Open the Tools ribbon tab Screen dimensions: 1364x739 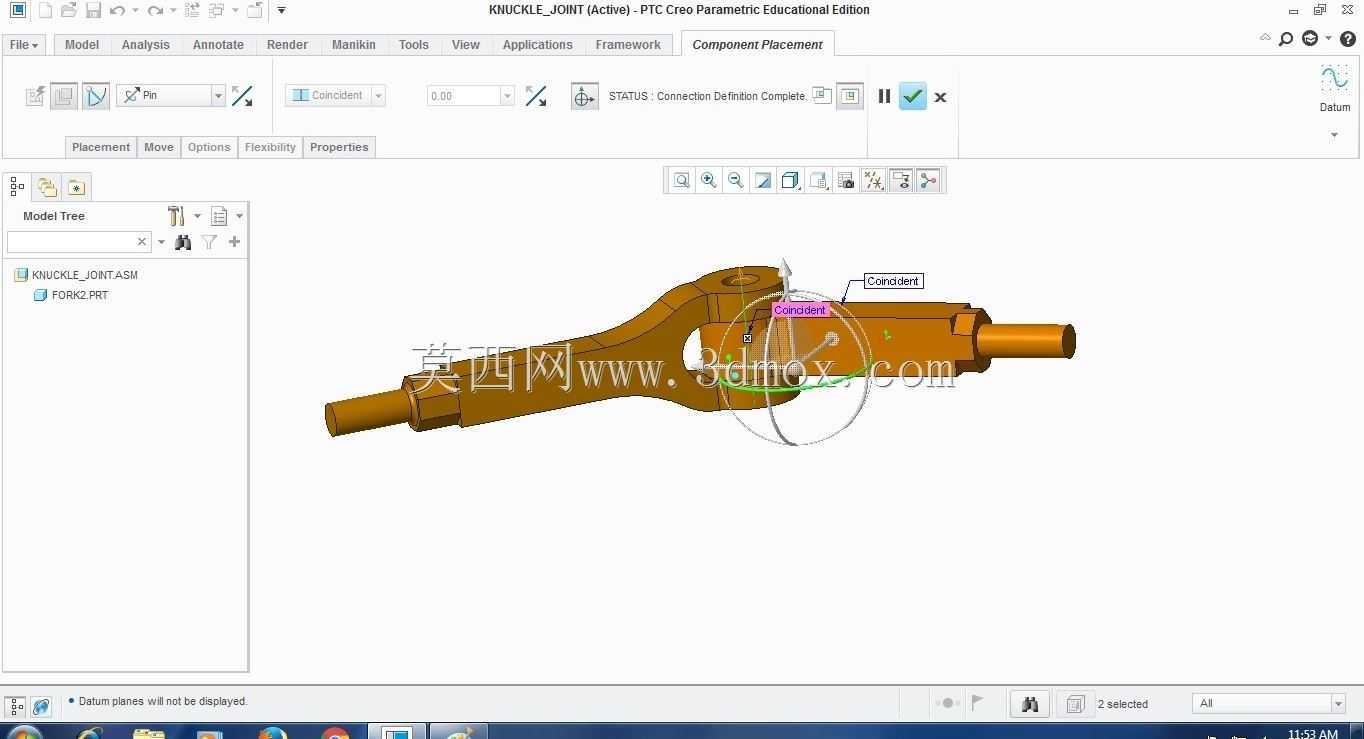[x=413, y=45]
